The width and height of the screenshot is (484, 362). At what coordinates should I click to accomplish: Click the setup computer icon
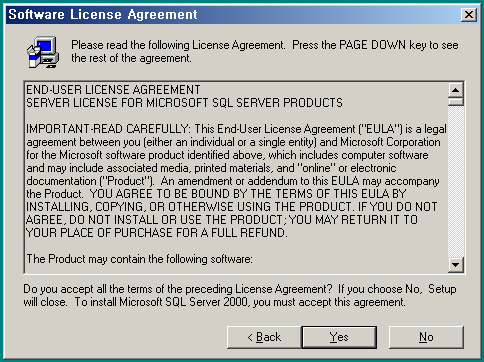click(x=43, y=52)
